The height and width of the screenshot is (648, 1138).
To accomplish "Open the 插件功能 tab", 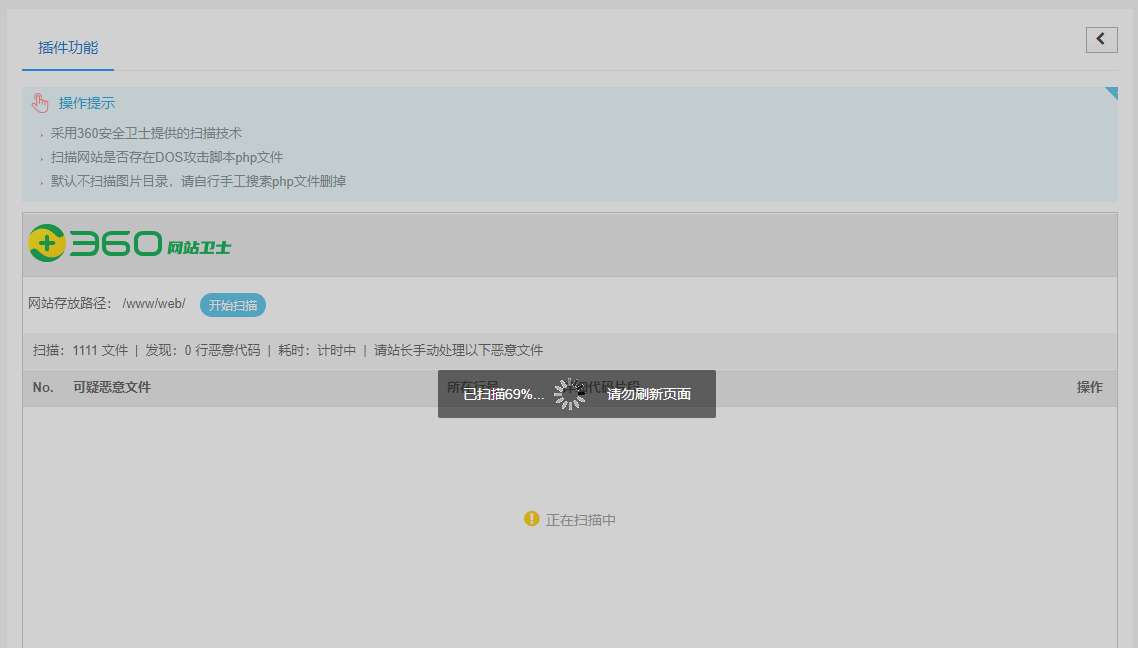I will tap(67, 48).
